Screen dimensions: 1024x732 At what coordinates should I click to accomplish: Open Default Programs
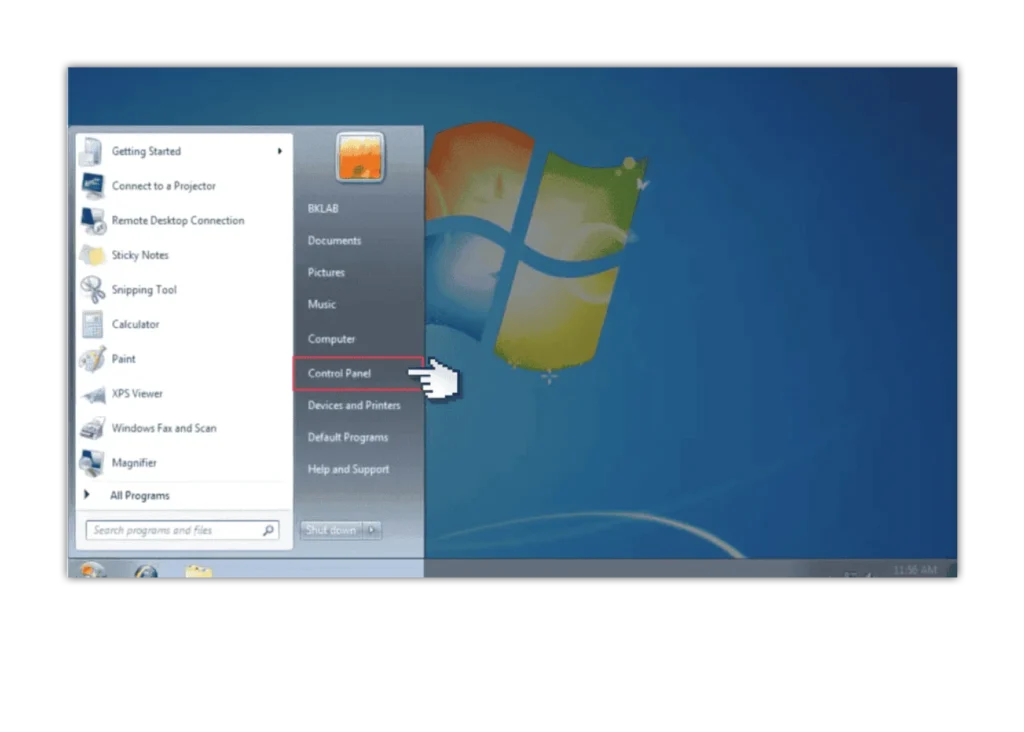coord(348,438)
